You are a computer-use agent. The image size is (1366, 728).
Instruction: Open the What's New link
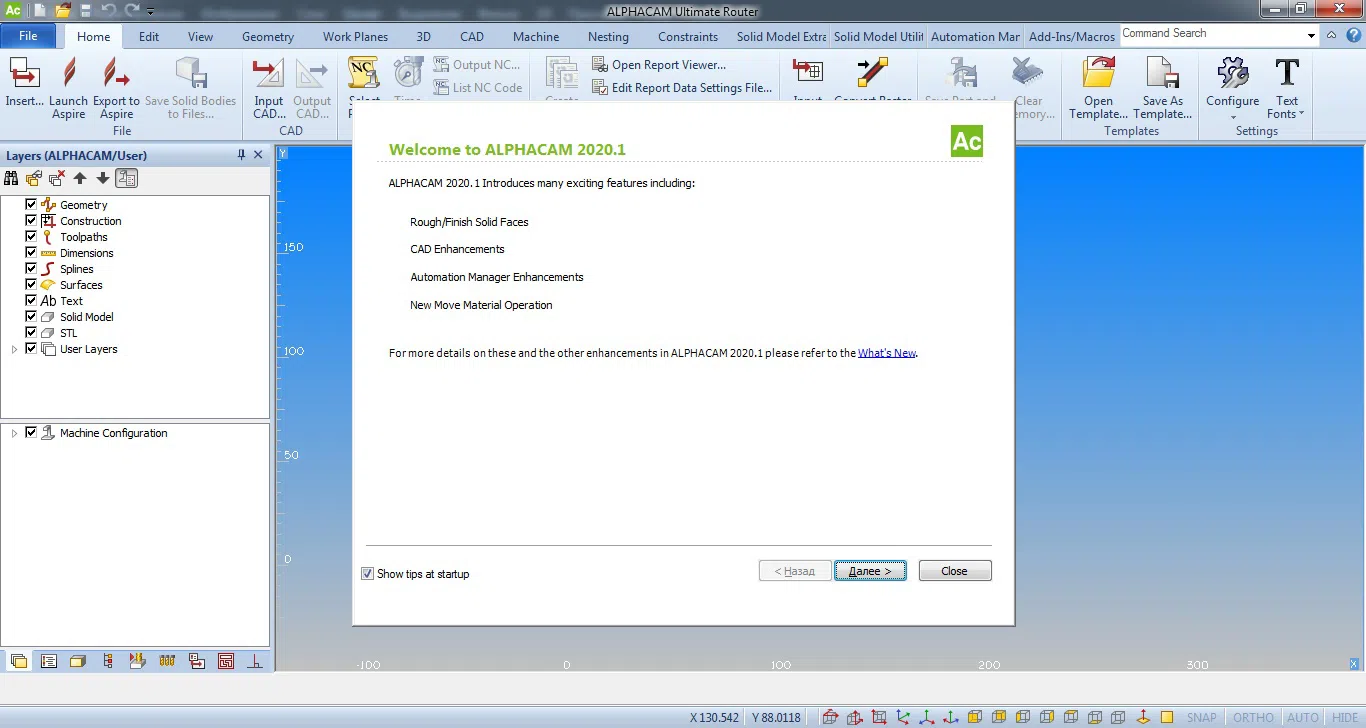[886, 353]
